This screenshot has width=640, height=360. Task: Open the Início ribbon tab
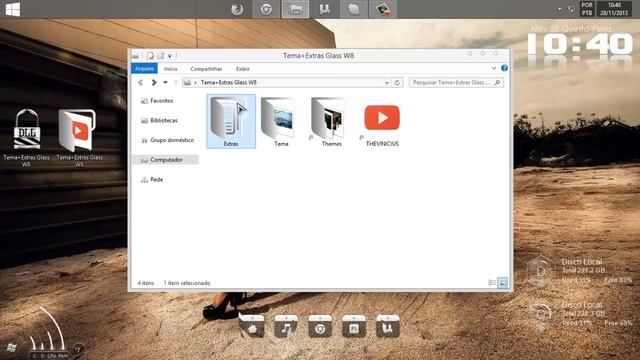(171, 69)
